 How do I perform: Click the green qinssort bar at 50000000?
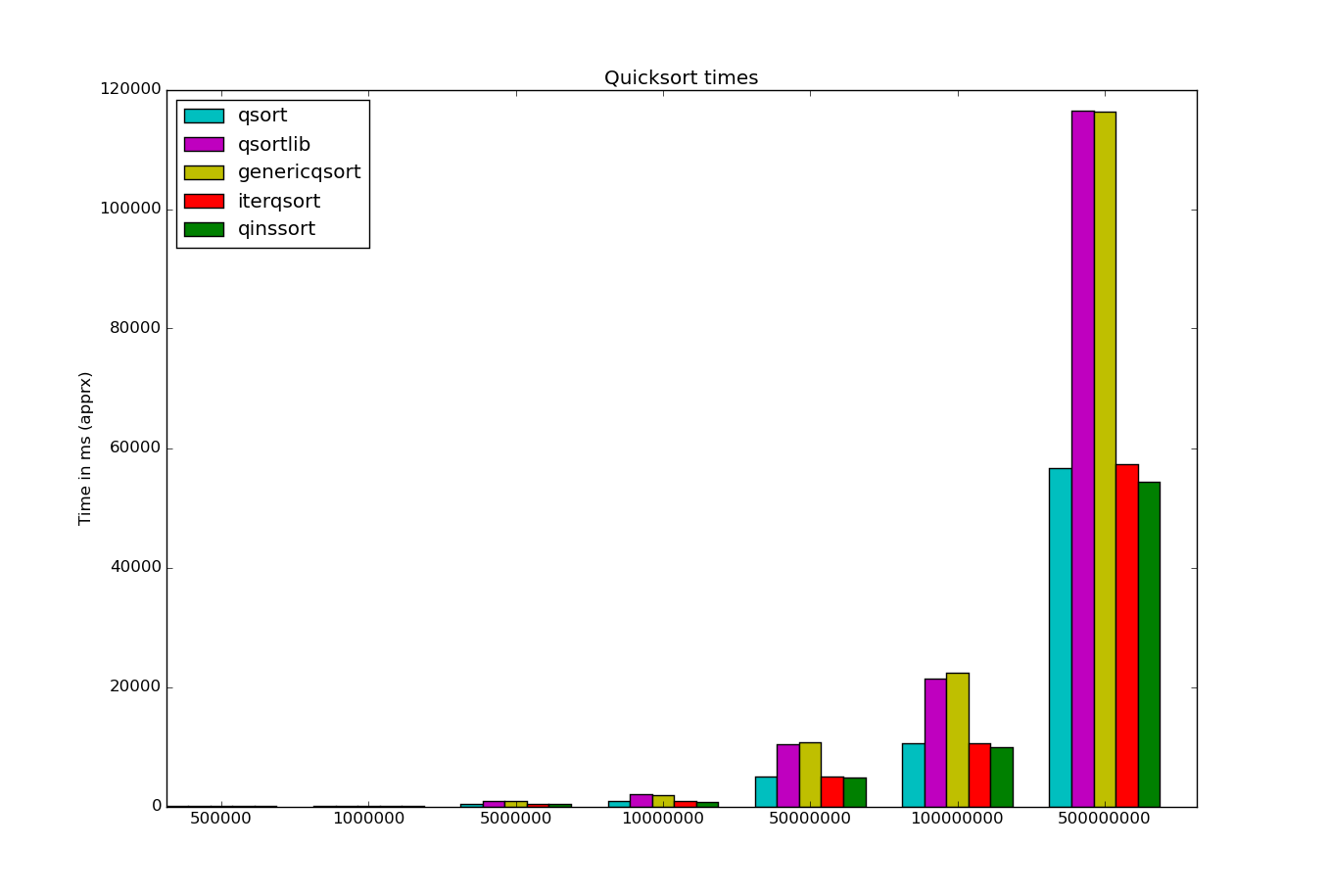pos(854,792)
